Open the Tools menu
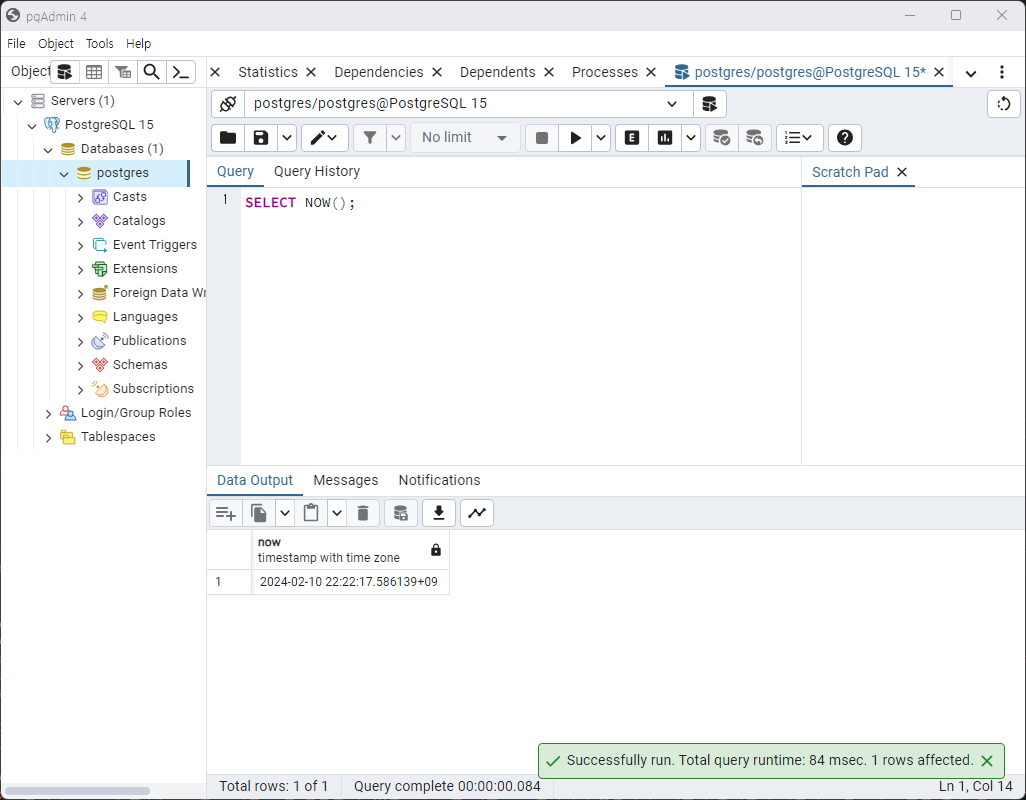 [x=99, y=43]
